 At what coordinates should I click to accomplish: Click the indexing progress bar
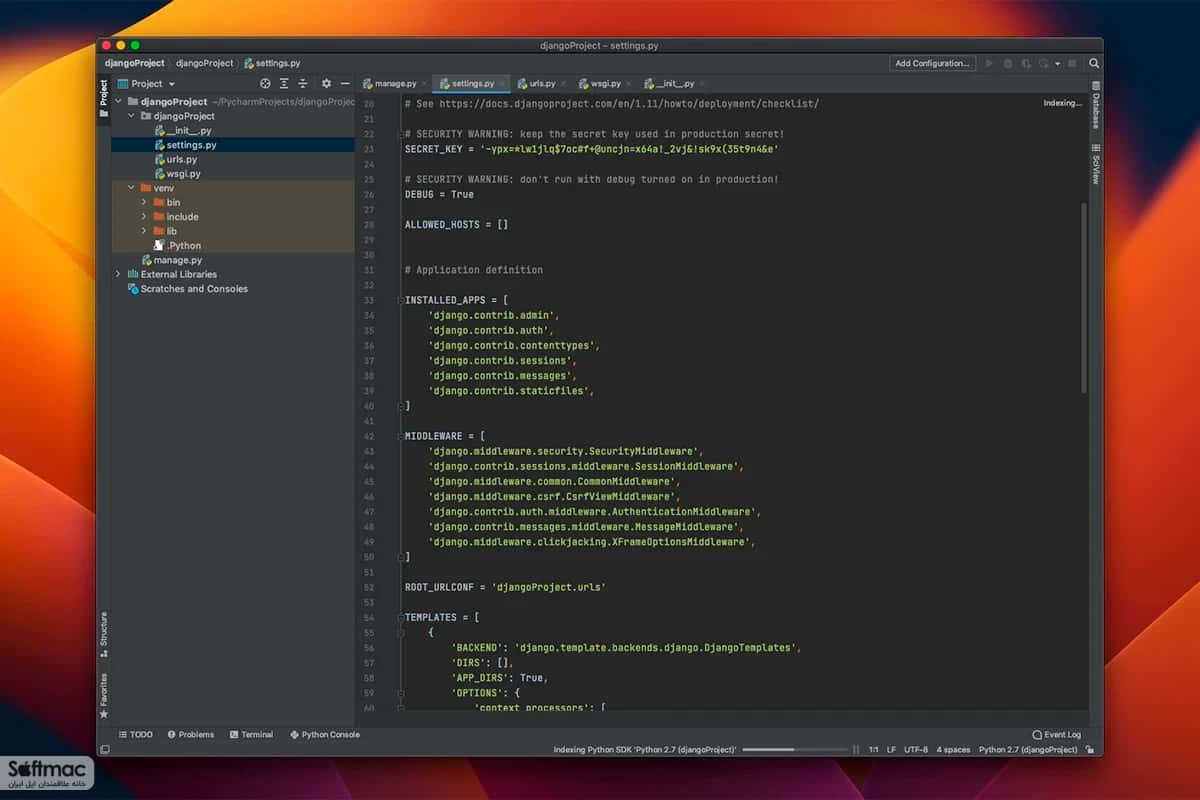[x=794, y=749]
